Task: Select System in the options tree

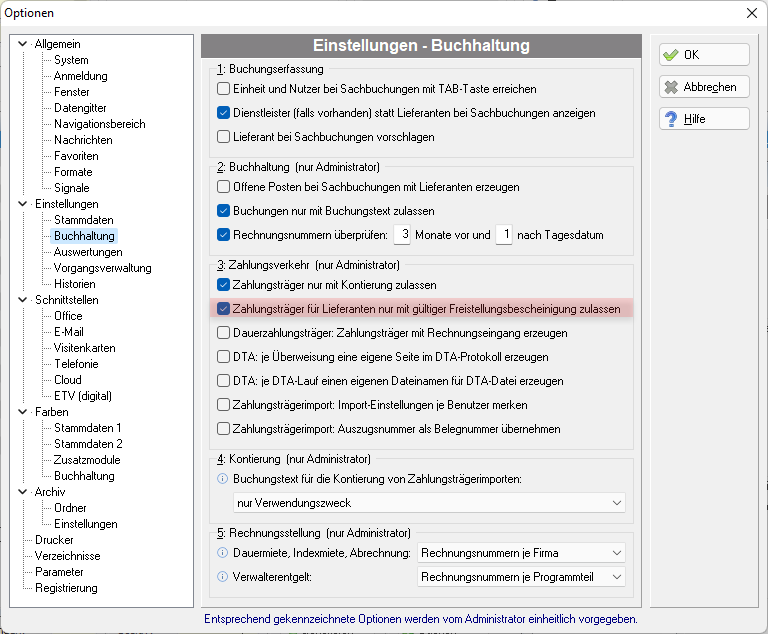Action: pyautogui.click(x=71, y=60)
